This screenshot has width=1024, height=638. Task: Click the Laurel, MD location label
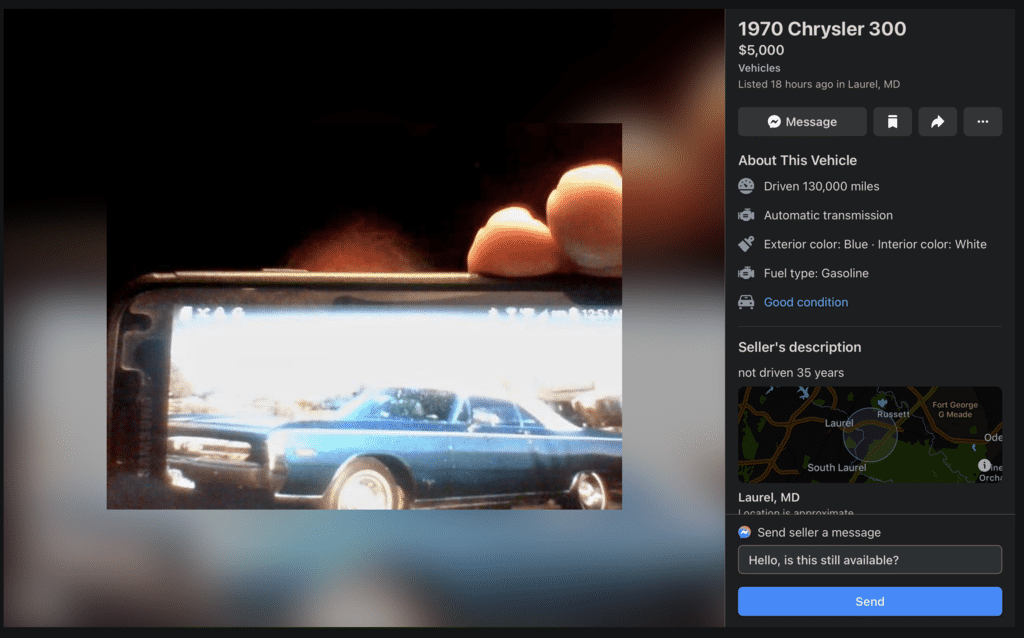coord(768,497)
